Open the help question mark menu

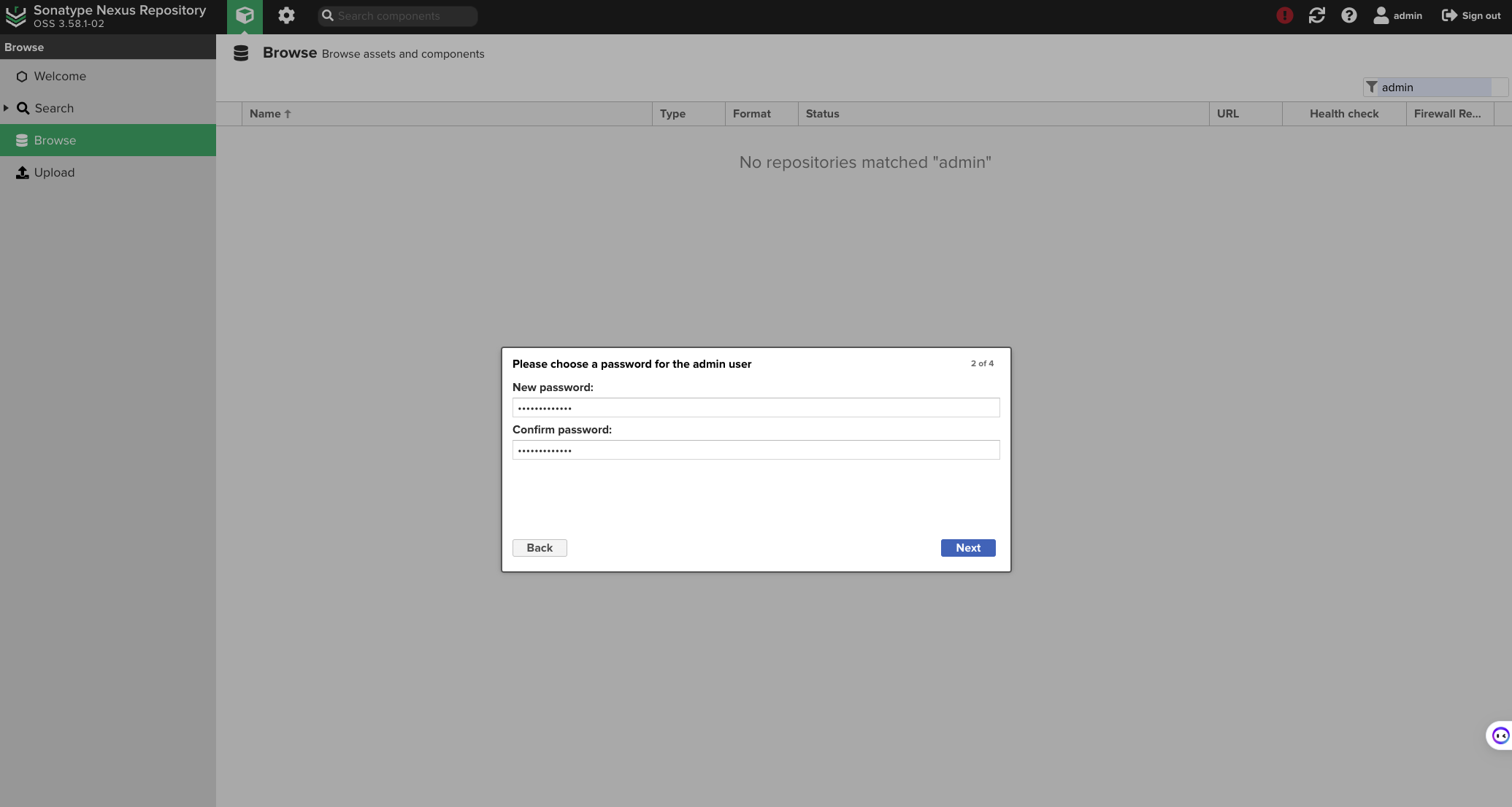tap(1348, 15)
